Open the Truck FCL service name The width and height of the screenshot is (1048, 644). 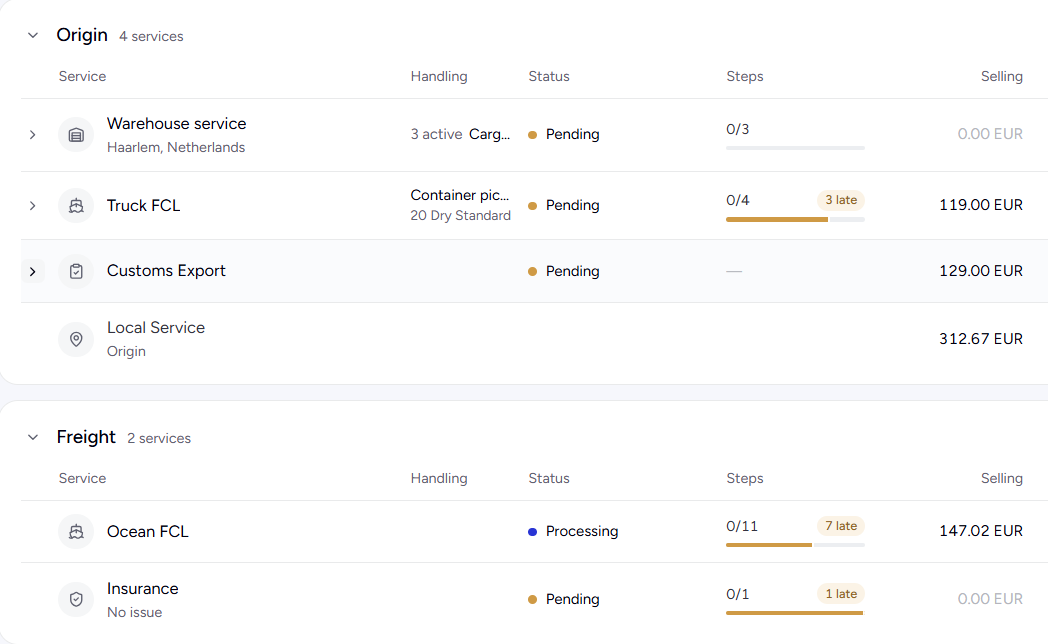144,206
